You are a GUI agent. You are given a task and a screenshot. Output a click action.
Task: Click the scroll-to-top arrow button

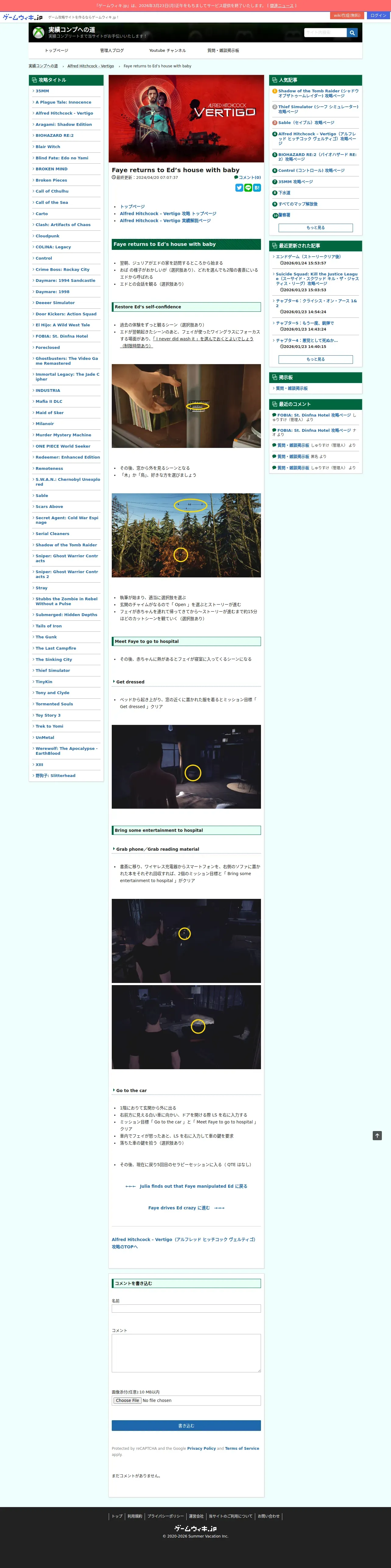pos(377,1136)
